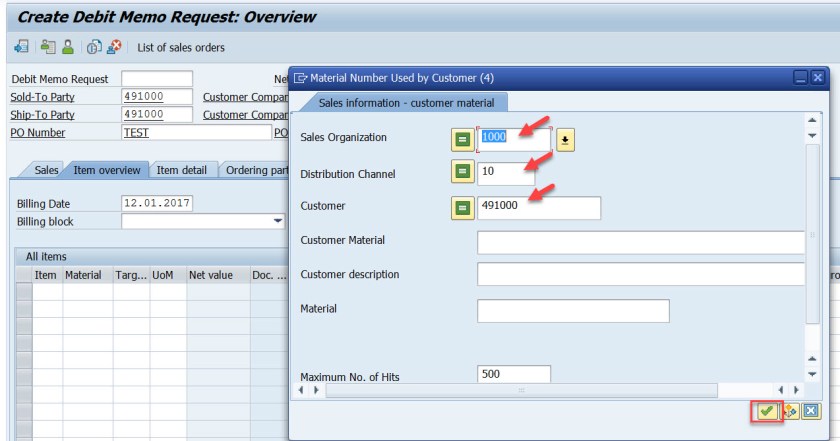Click the right arrow at right end of horizontal scrollbar
This screenshot has height=441, width=840.
(796, 390)
